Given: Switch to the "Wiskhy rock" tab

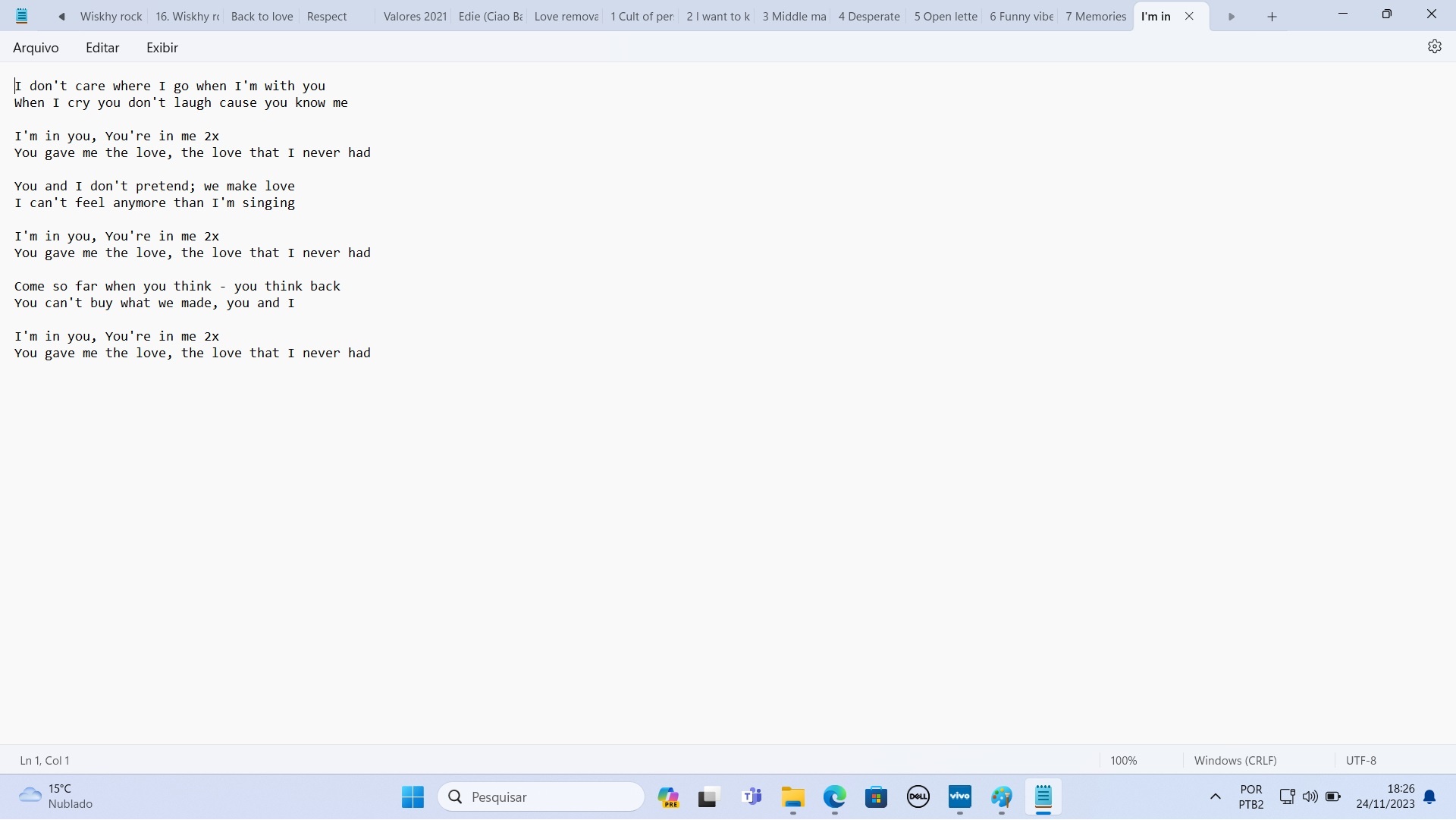Looking at the screenshot, I should (x=111, y=17).
